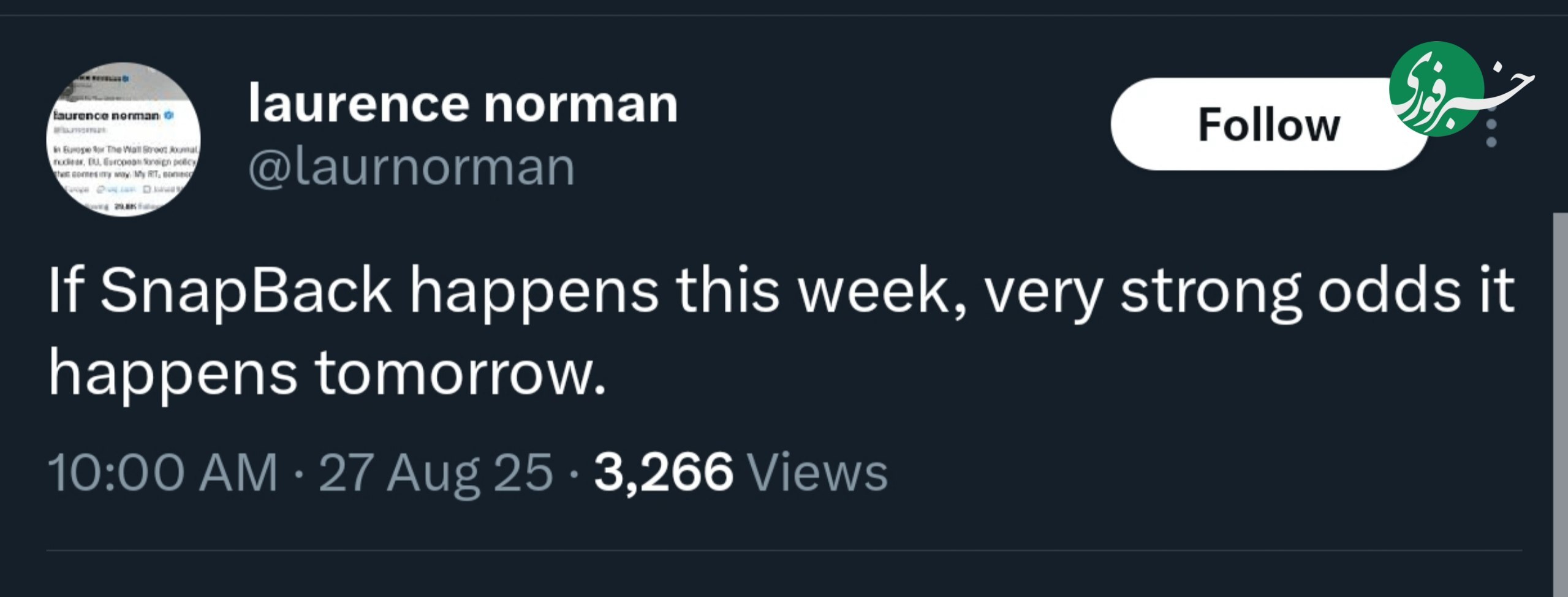Open the @laurnorman handle link

pos(411,167)
